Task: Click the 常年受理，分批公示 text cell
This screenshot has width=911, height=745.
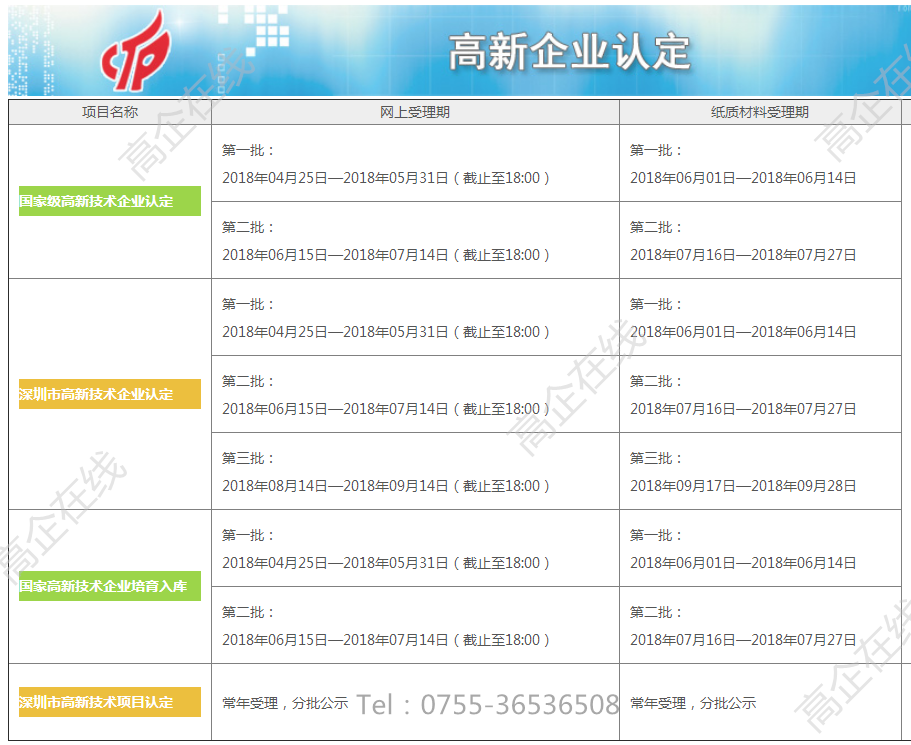Action: (286, 703)
